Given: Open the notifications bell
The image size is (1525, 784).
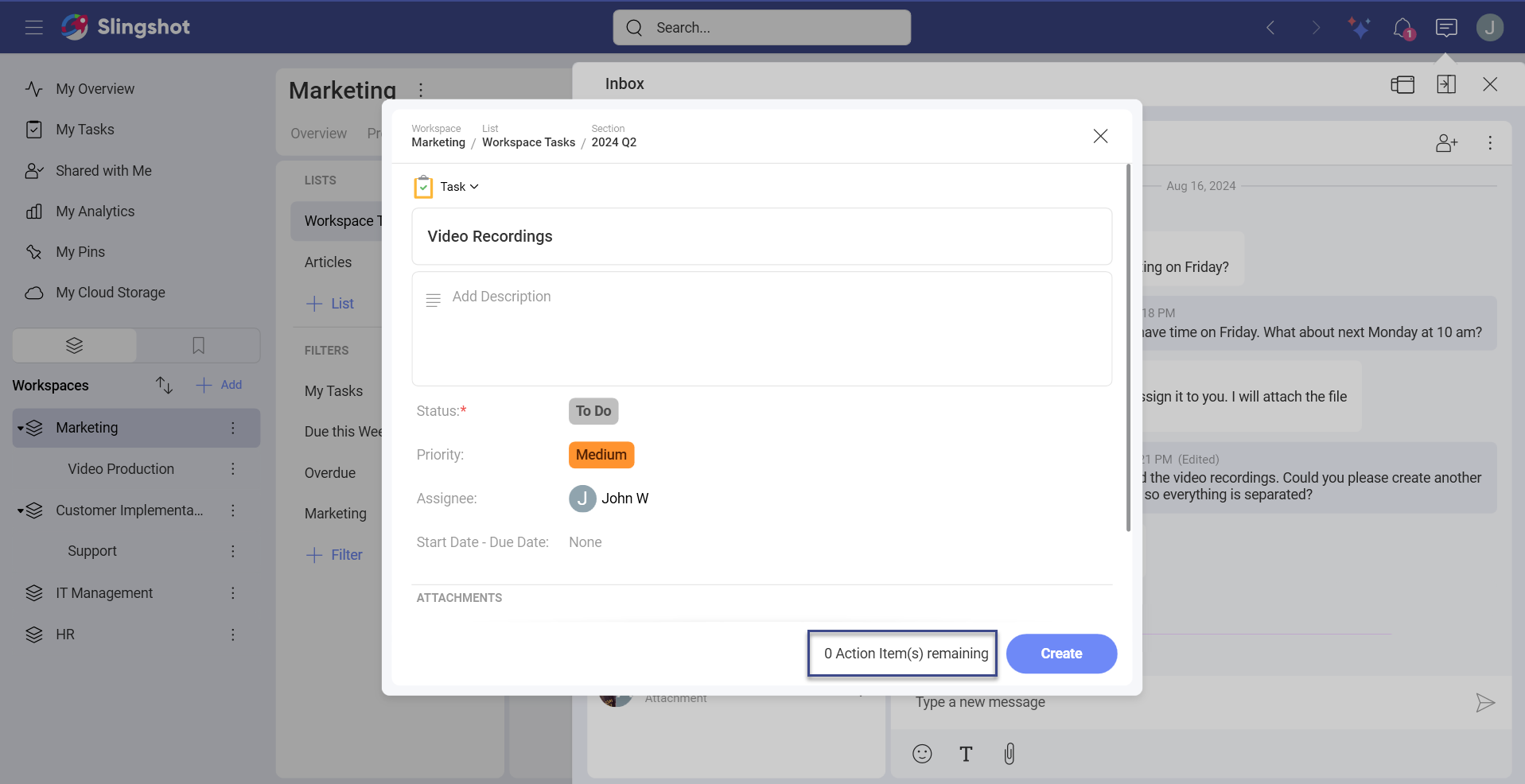Looking at the screenshot, I should (x=1403, y=28).
